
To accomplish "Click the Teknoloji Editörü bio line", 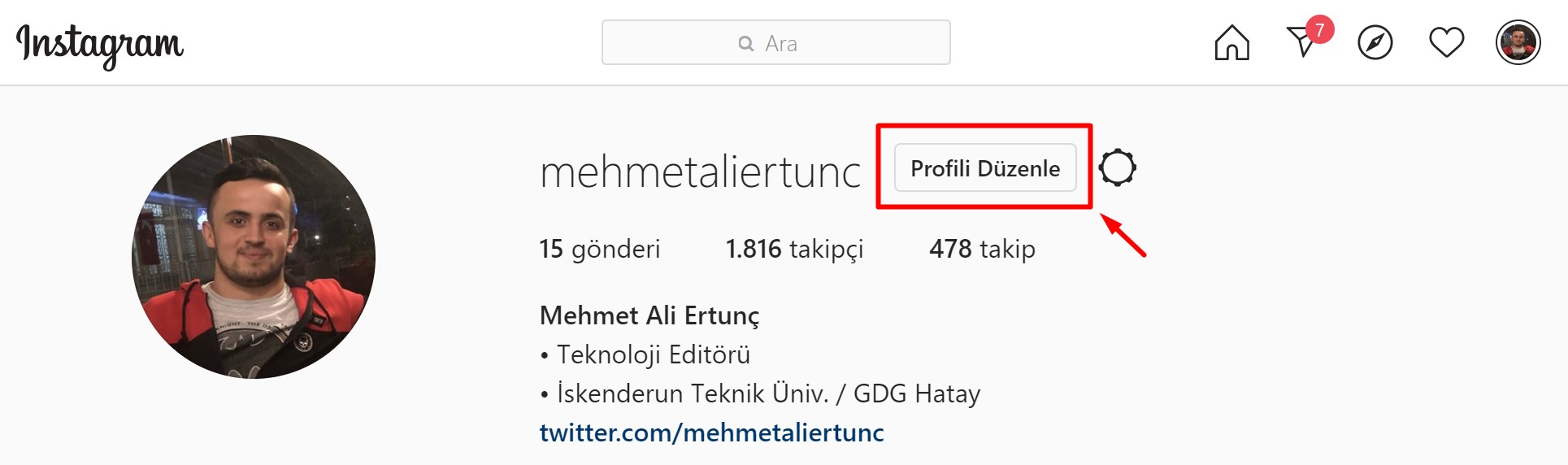I will point(645,354).
